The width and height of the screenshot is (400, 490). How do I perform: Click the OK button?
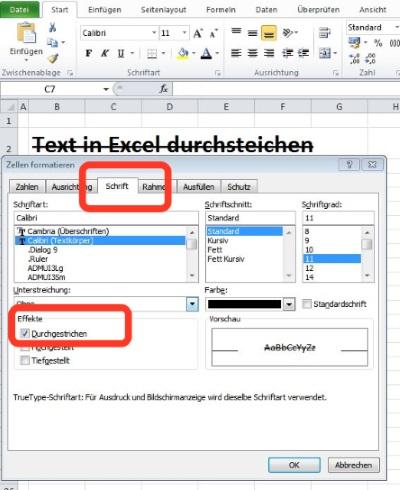pyautogui.click(x=294, y=465)
